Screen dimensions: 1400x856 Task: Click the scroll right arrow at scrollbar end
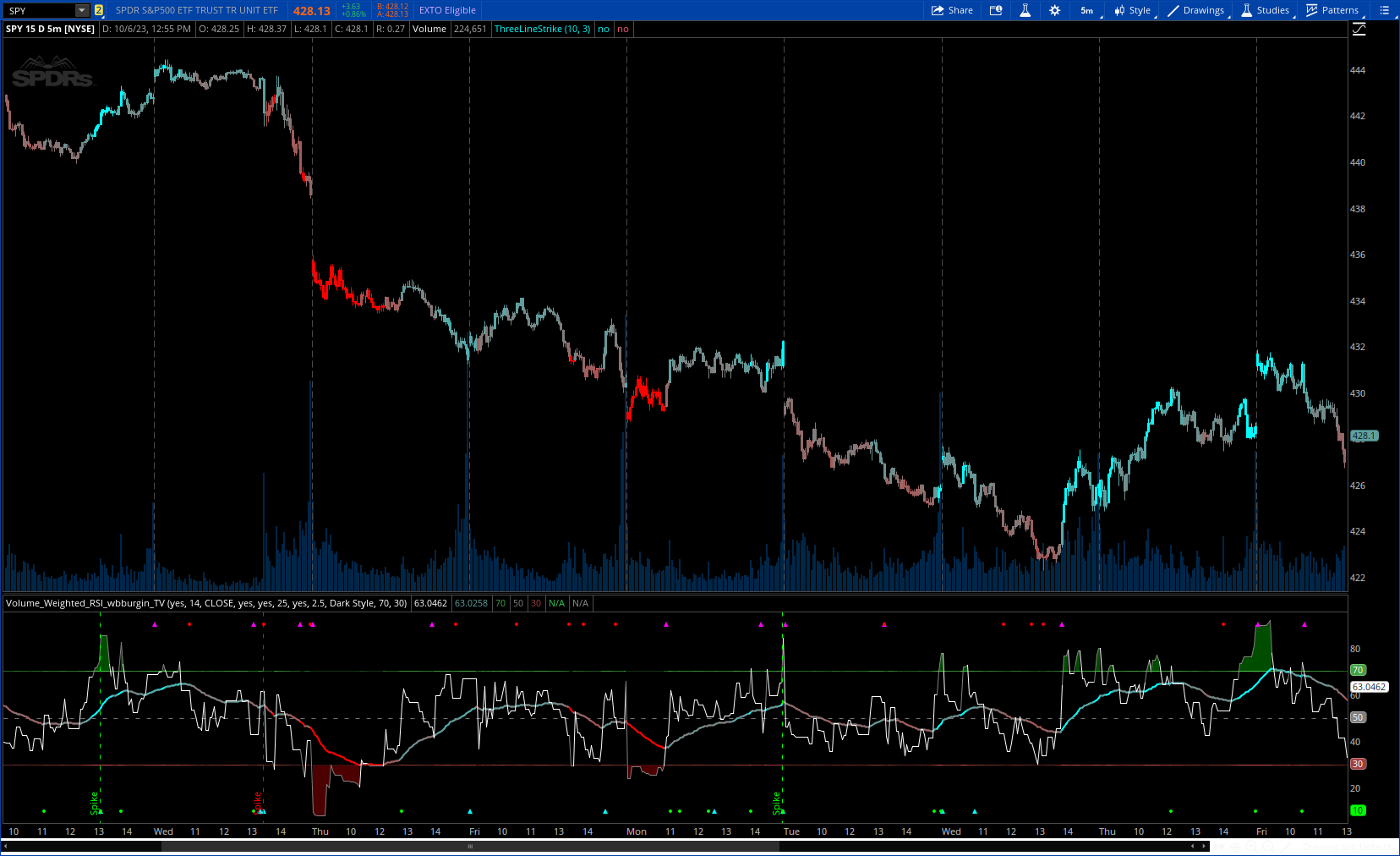(1205, 846)
